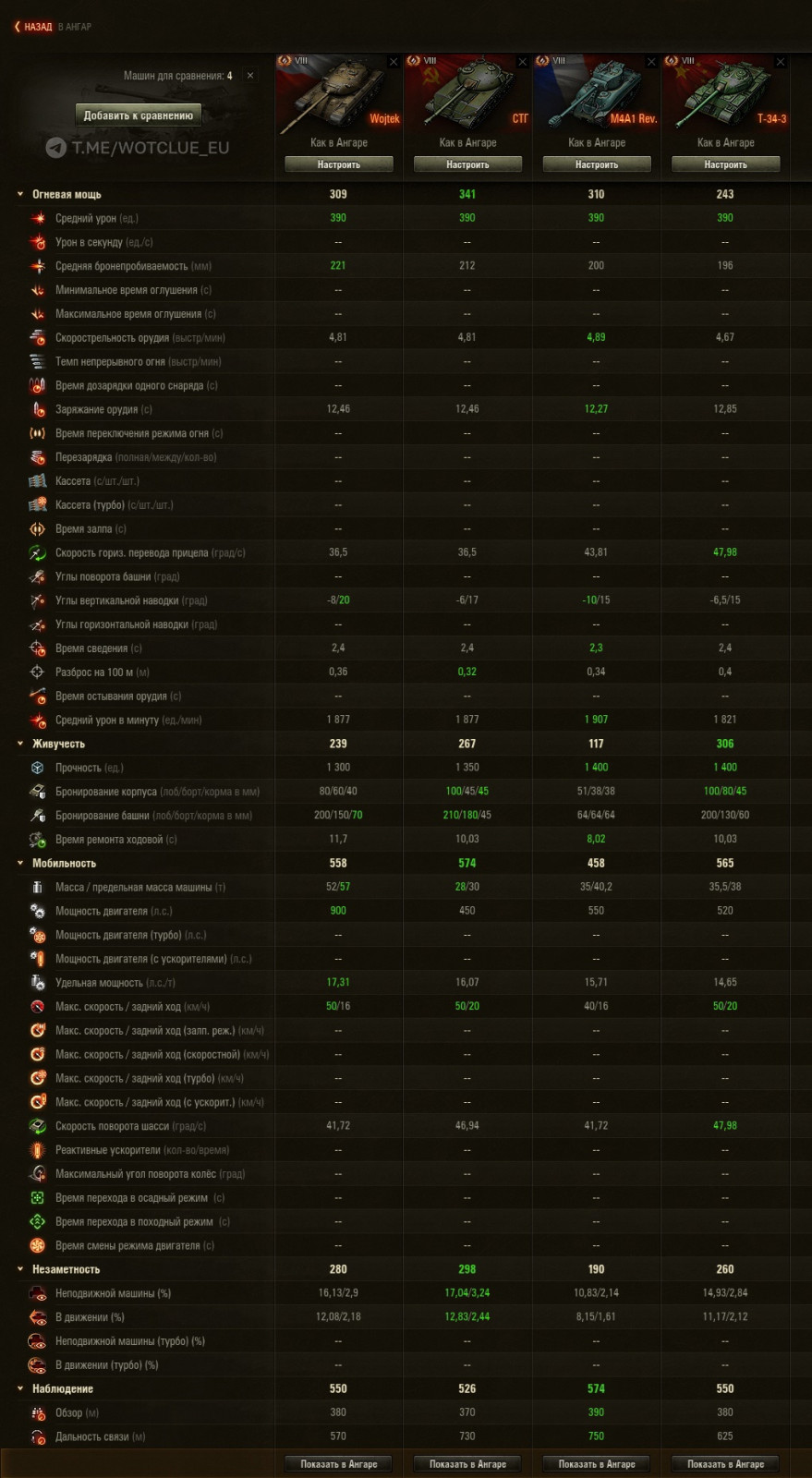Click the Время сведения aim time icon

38,648
